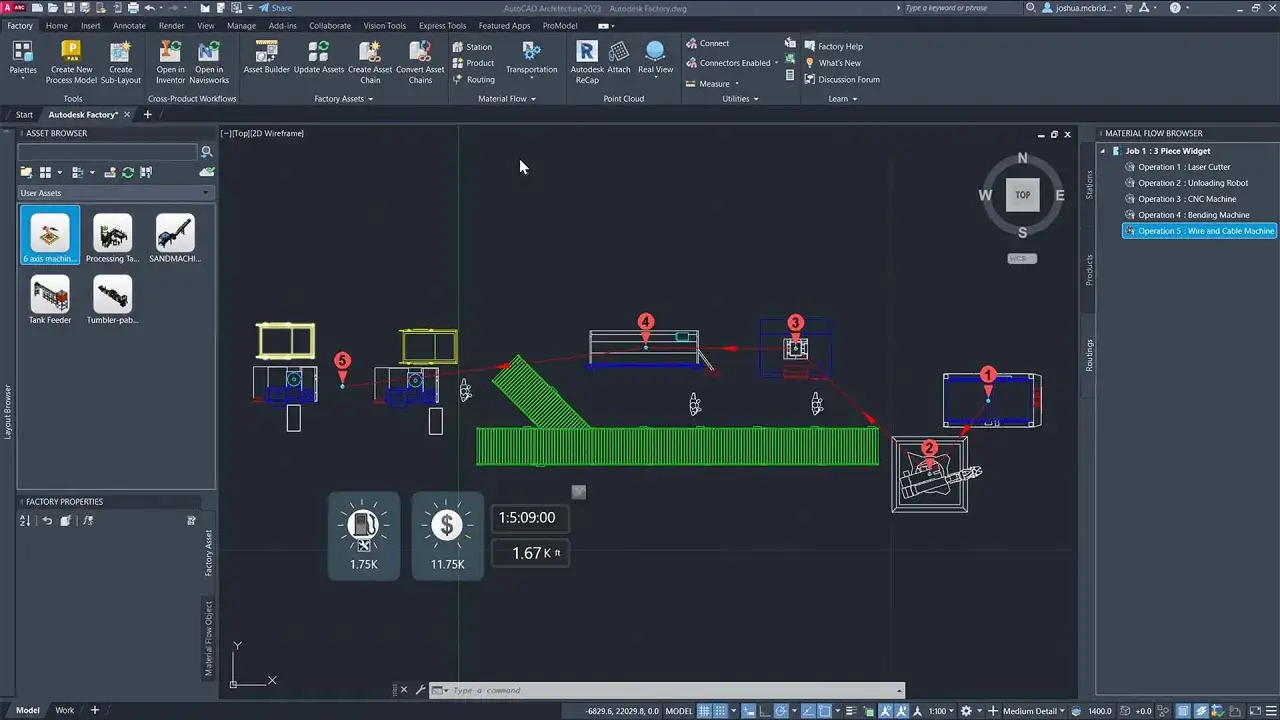Toggle object snap in status bar
The height and width of the screenshot is (720, 1280).
825,711
